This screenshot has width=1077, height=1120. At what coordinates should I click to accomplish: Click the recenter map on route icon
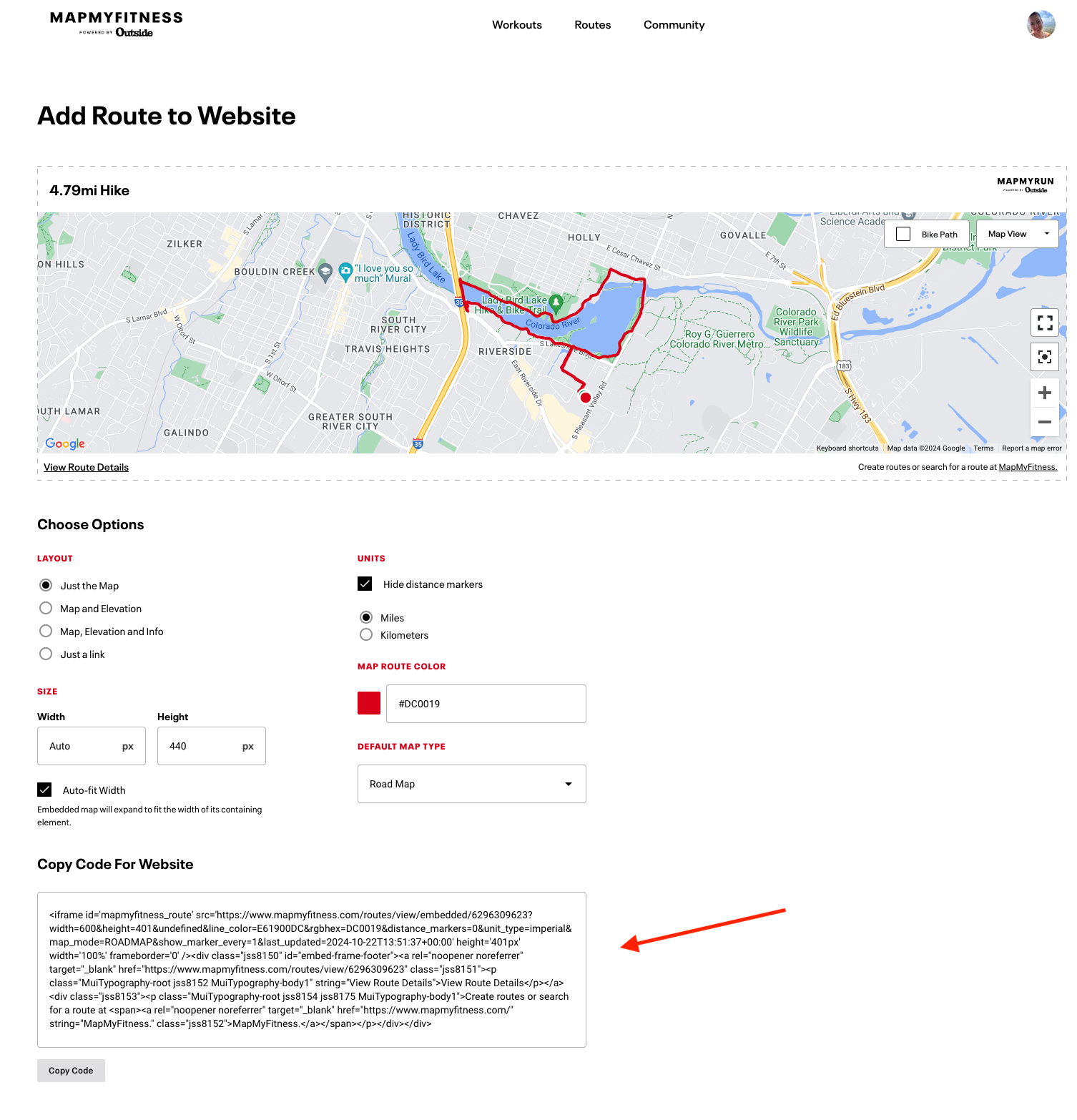(1044, 356)
